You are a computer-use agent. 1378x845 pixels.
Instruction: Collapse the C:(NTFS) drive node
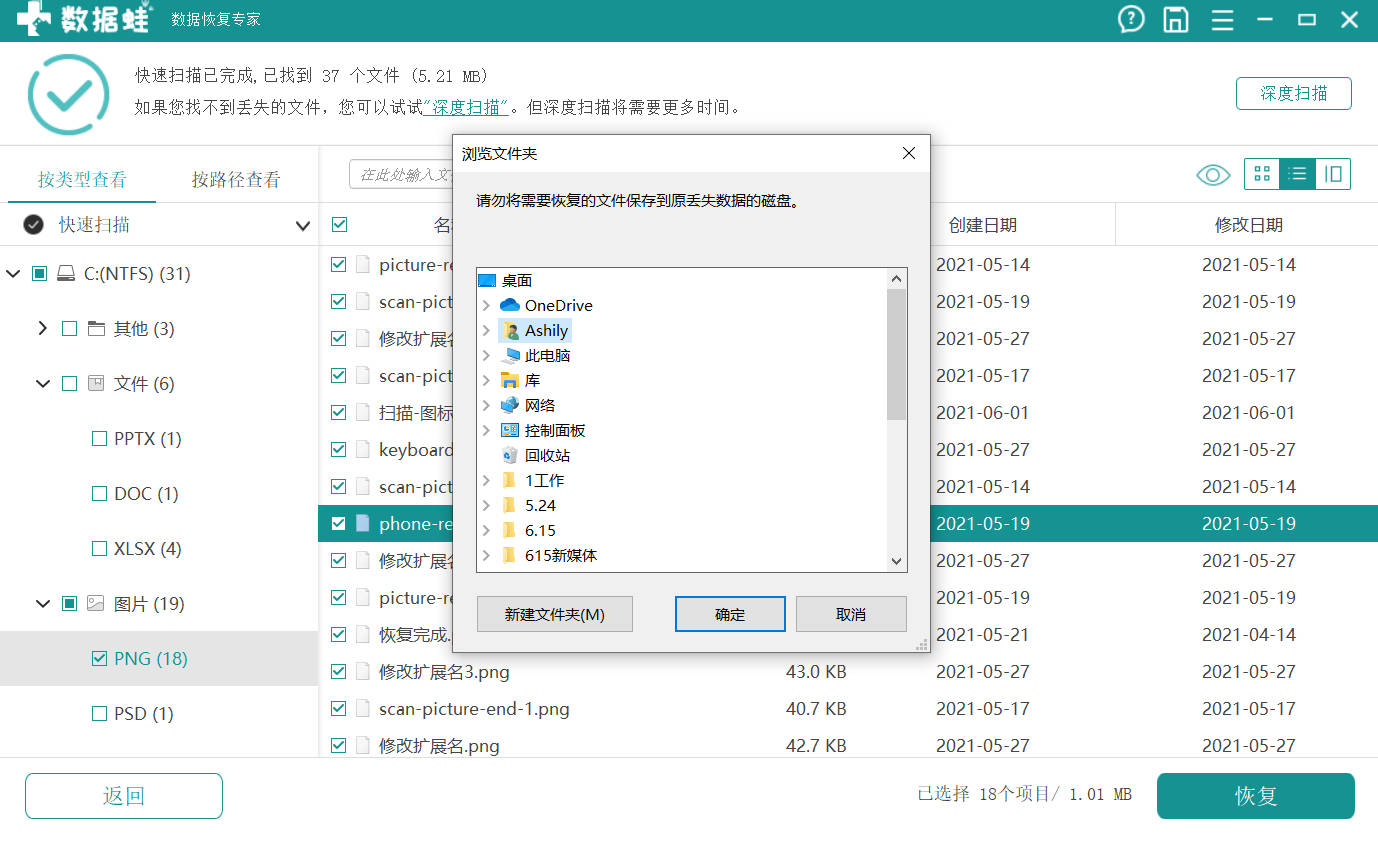(x=14, y=273)
